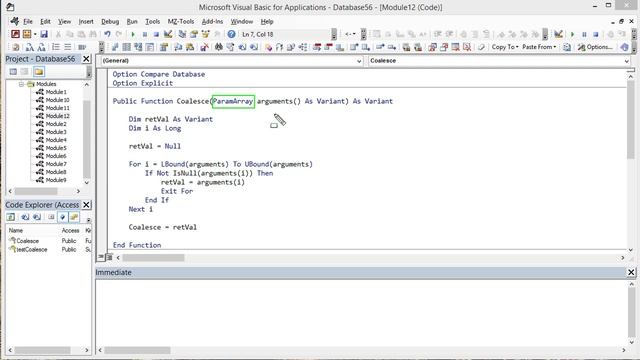640x360 pixels.
Task: Click the project tree scroll-down arrow
Action: coord(87,183)
